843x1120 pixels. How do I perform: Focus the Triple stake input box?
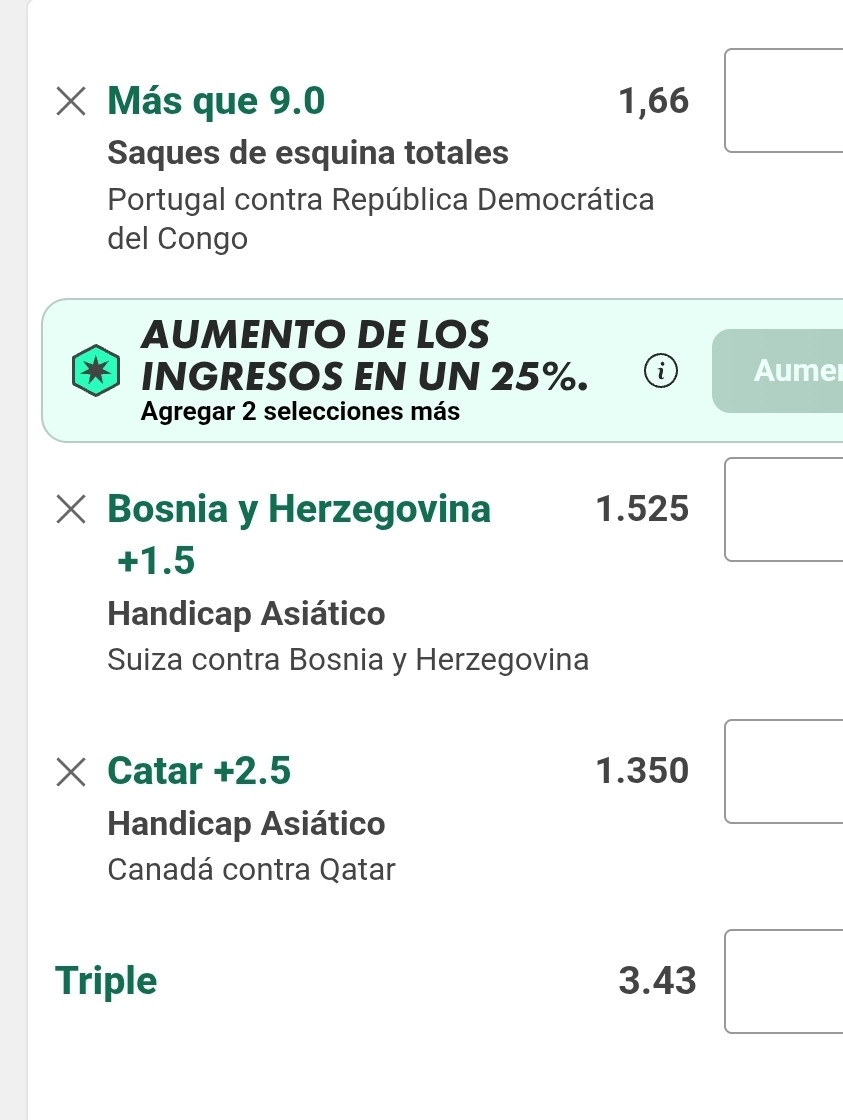[x=784, y=981]
